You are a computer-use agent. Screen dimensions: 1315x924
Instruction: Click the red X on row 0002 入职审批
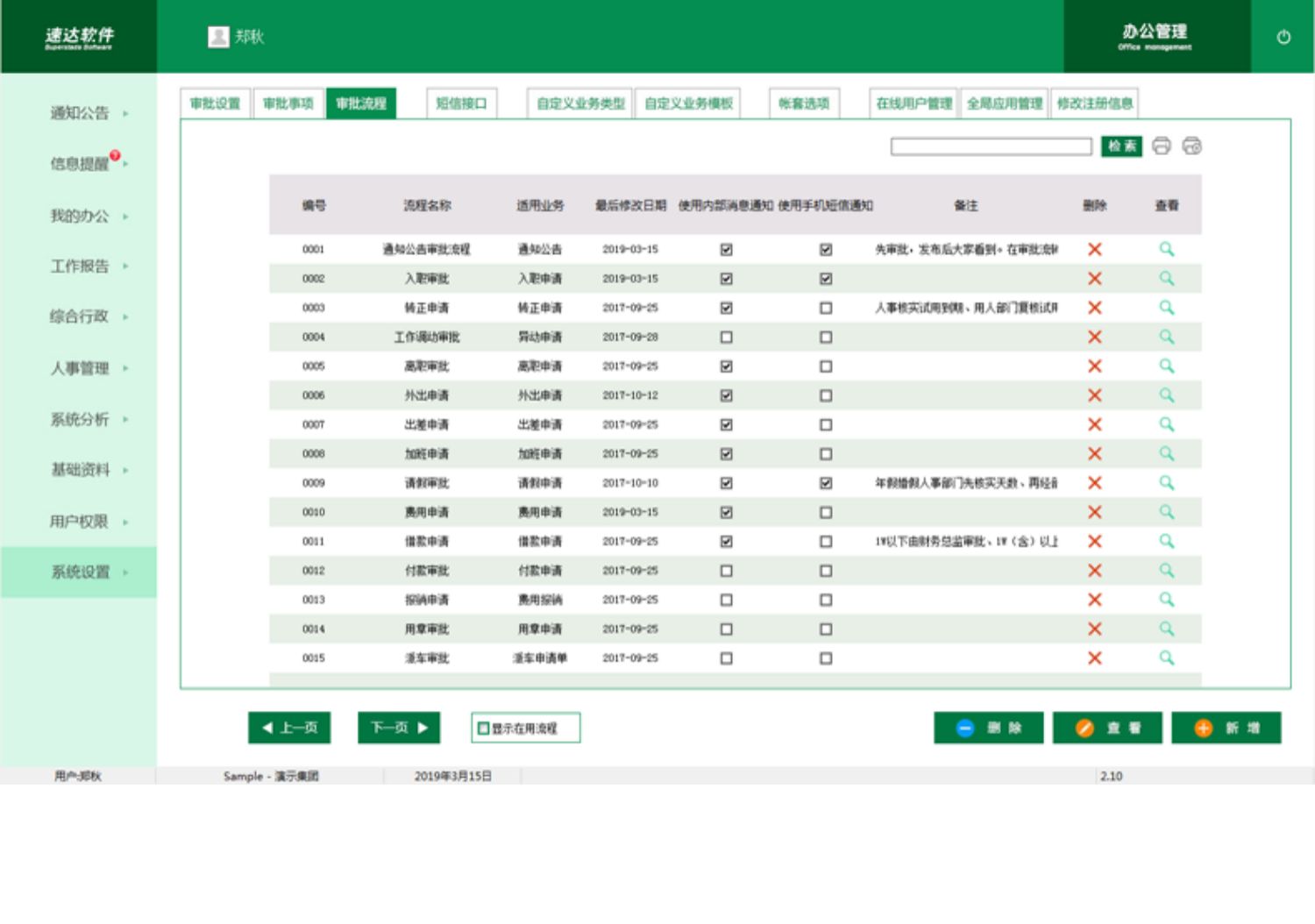click(1095, 279)
